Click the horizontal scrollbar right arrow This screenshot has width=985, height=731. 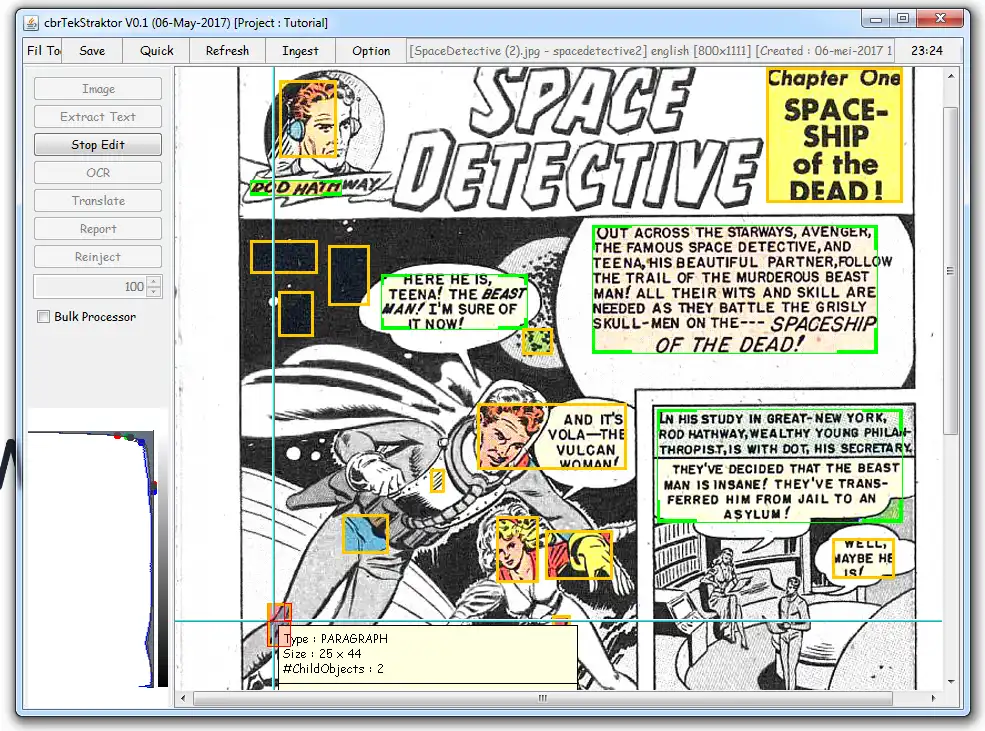[933, 698]
